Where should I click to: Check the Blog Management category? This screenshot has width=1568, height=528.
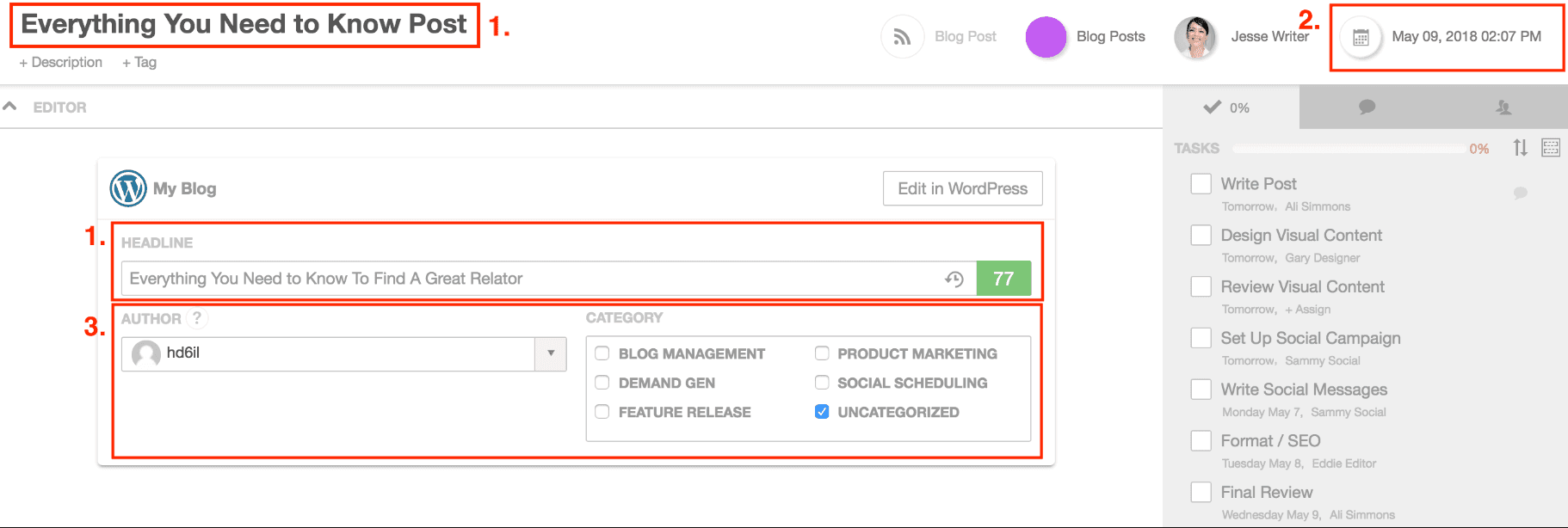pos(602,353)
